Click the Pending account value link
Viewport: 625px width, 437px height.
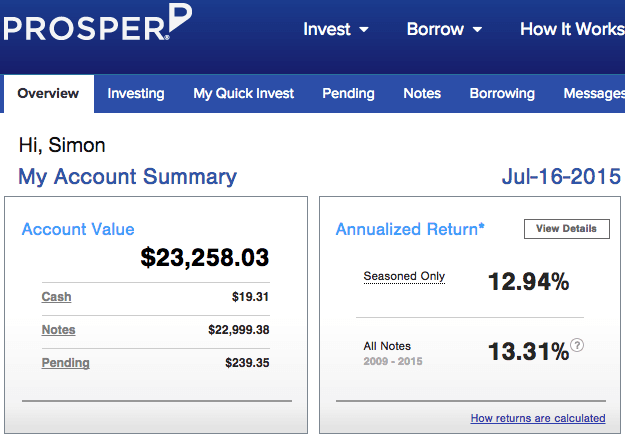tap(65, 363)
